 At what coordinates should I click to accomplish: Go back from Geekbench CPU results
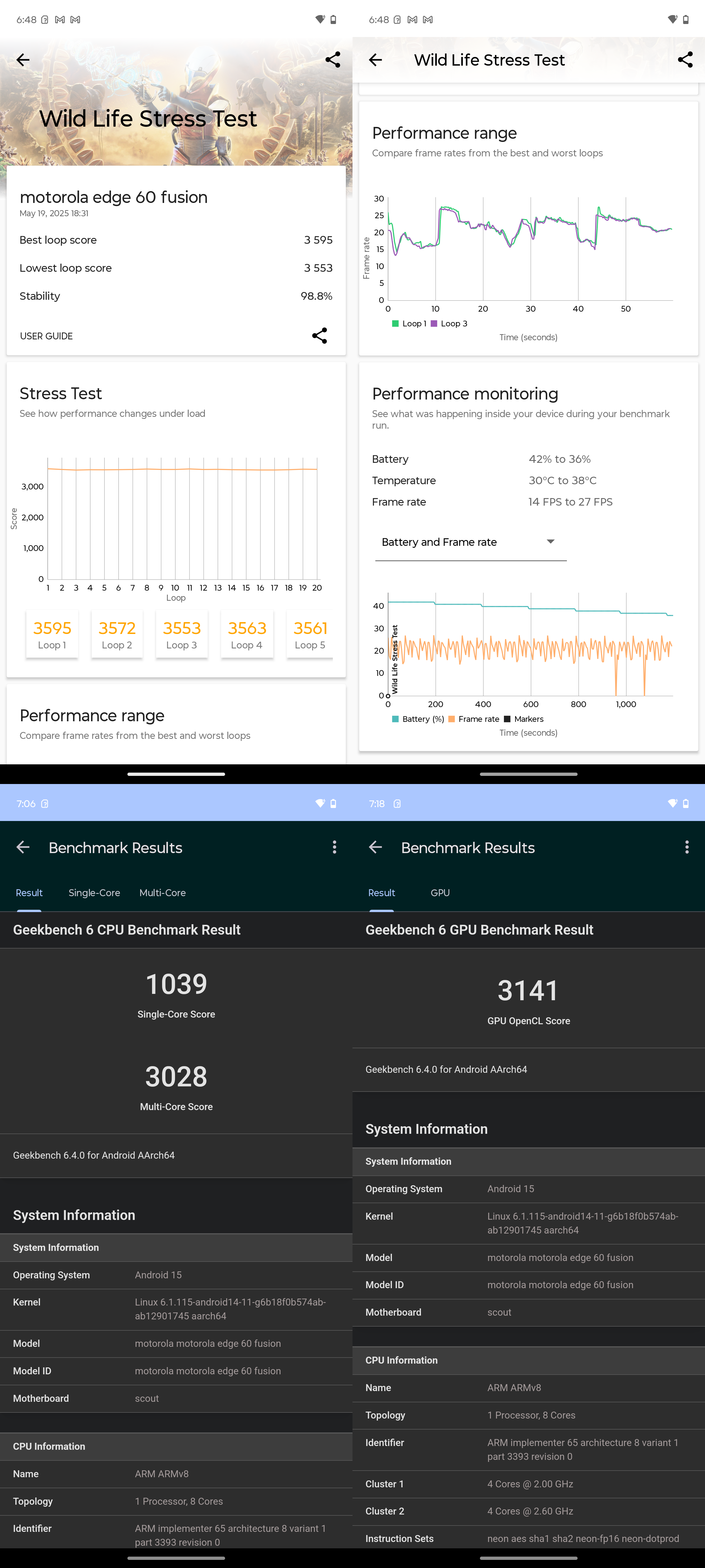23,847
